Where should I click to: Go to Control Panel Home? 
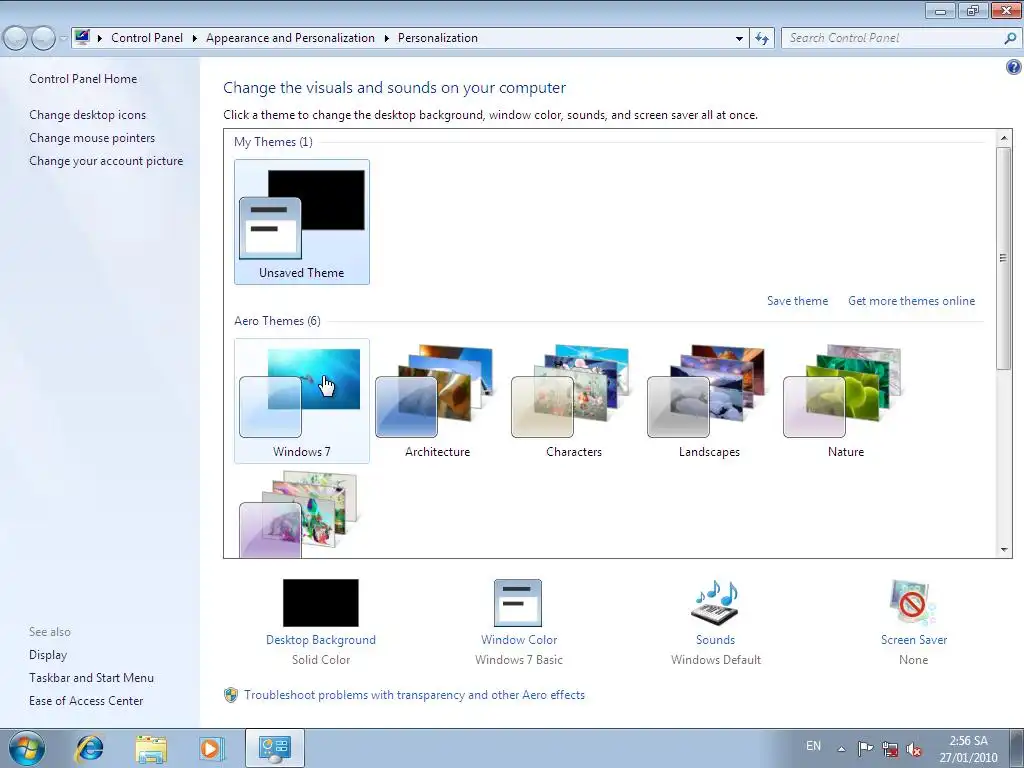pyautogui.click(x=83, y=79)
